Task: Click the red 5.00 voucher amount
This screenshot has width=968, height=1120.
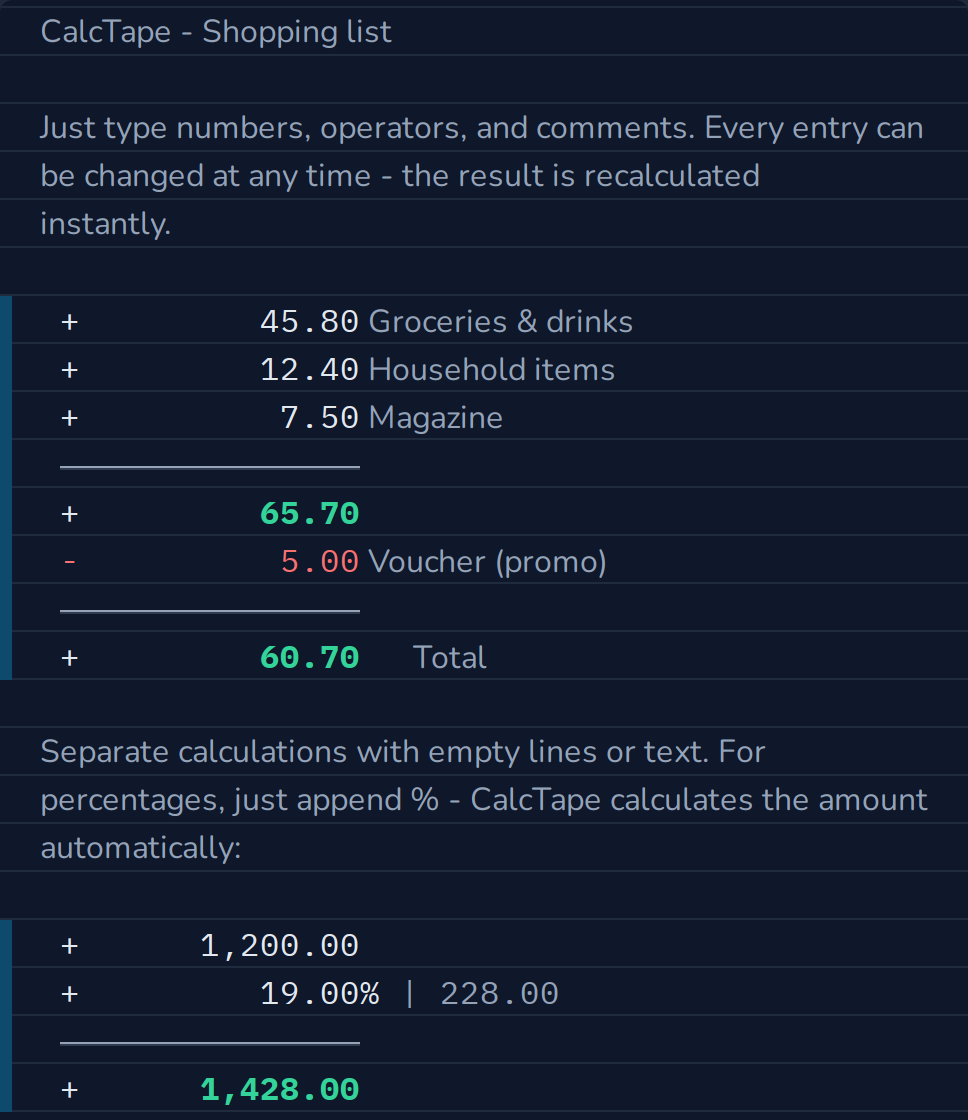Action: tap(319, 561)
